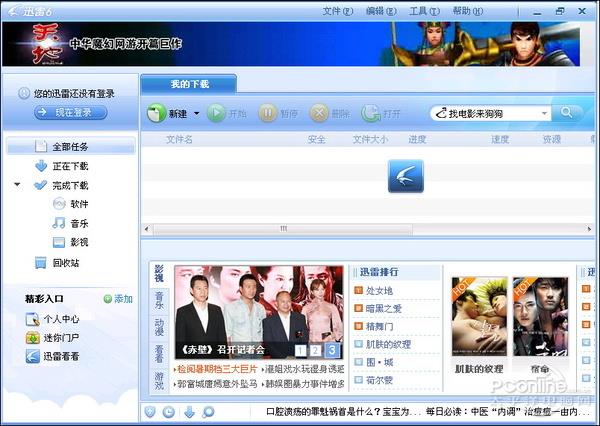Open the 文件(F) menu

[x=337, y=11]
